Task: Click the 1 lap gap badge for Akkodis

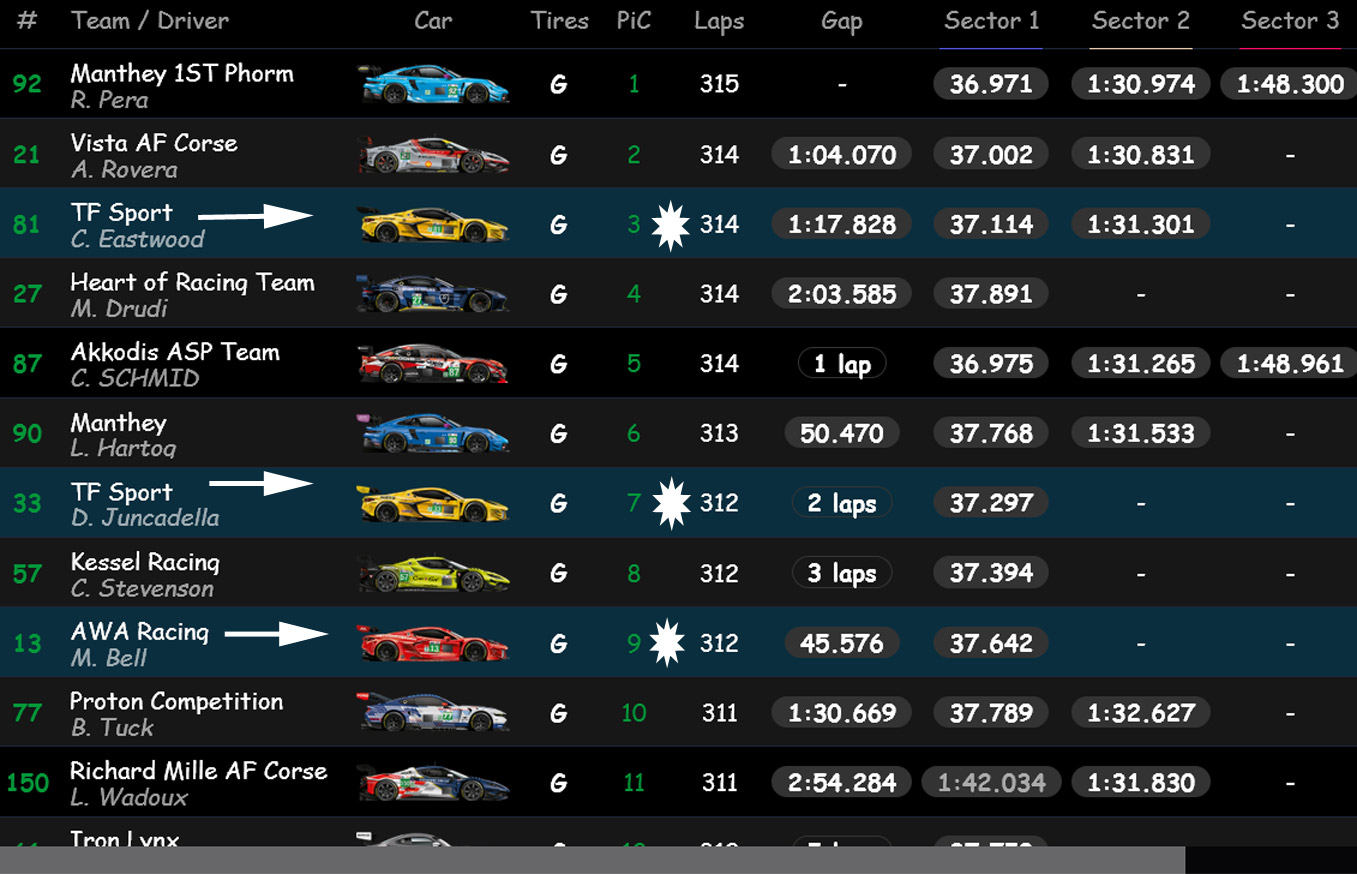Action: click(841, 364)
